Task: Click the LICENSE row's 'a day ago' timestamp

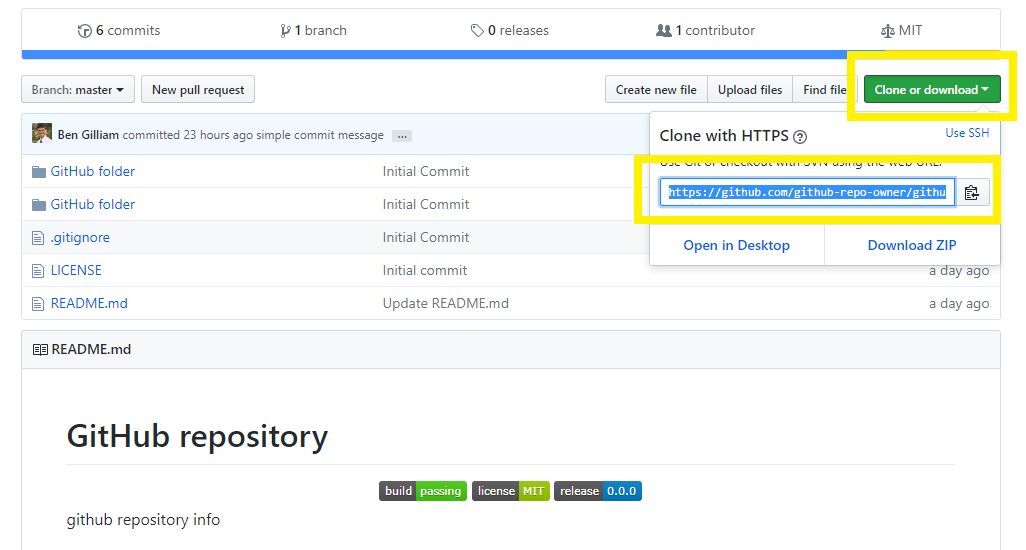Action: pos(959,270)
